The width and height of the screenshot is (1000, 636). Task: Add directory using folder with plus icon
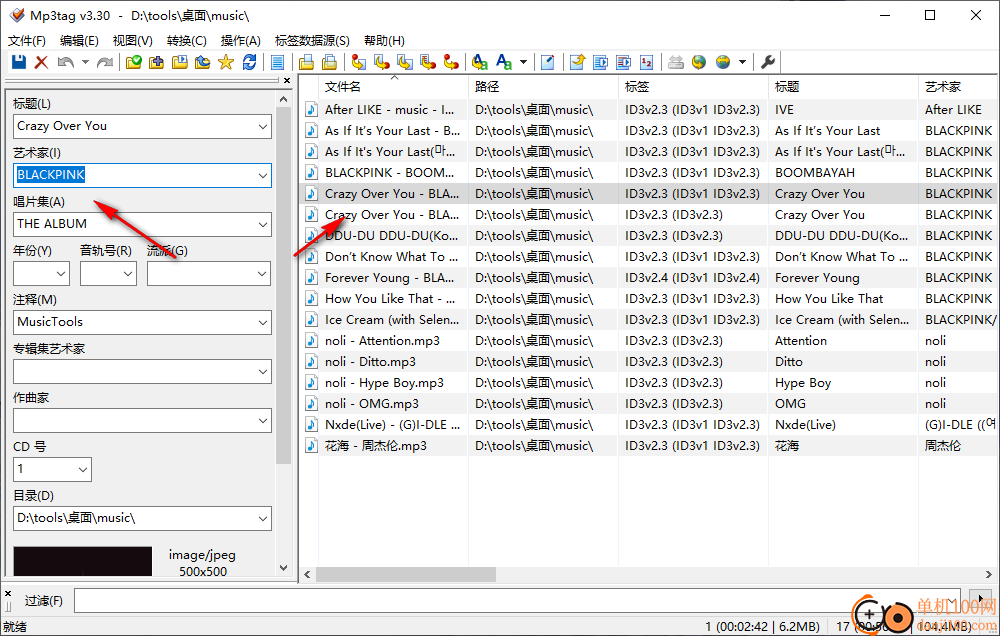[x=156, y=62]
